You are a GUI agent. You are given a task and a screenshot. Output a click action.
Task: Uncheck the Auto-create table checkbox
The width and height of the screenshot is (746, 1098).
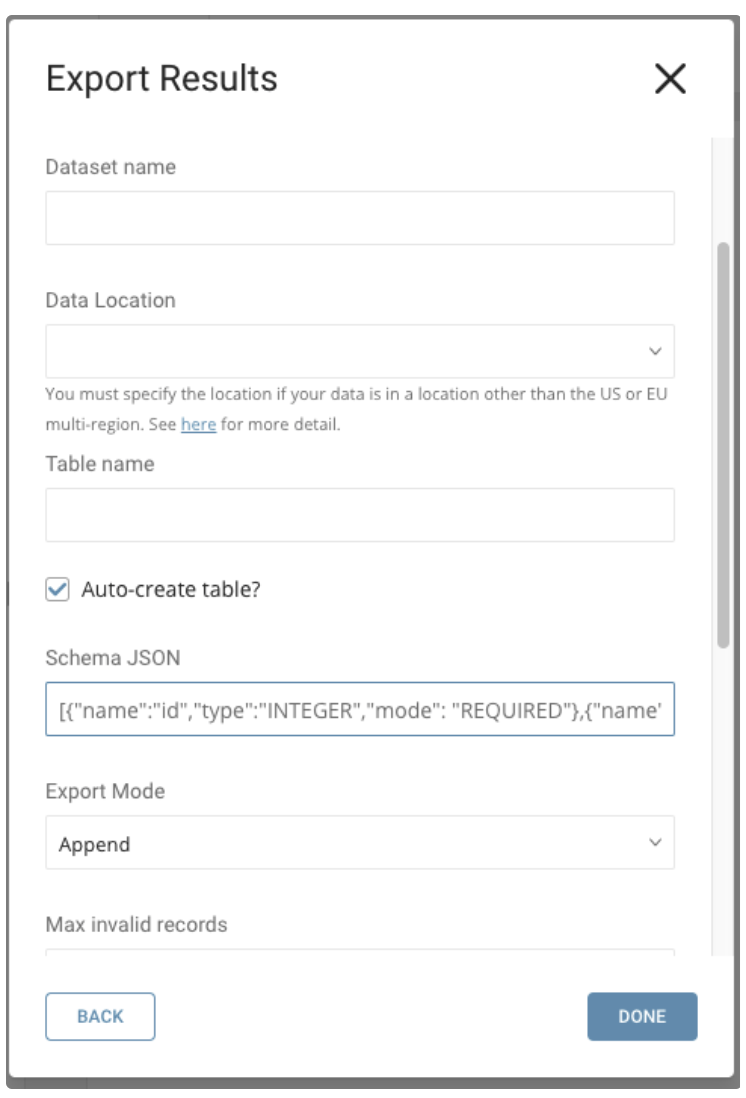[58, 590]
